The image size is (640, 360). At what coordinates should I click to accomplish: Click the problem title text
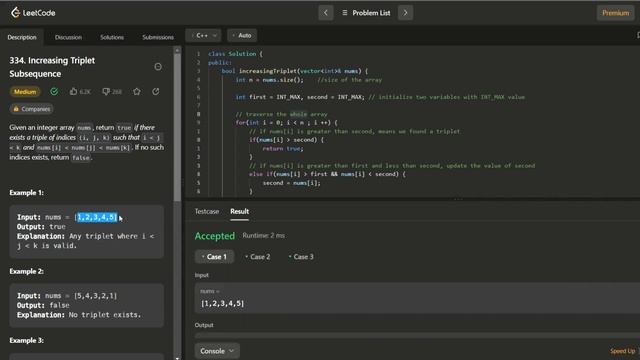coord(52,67)
